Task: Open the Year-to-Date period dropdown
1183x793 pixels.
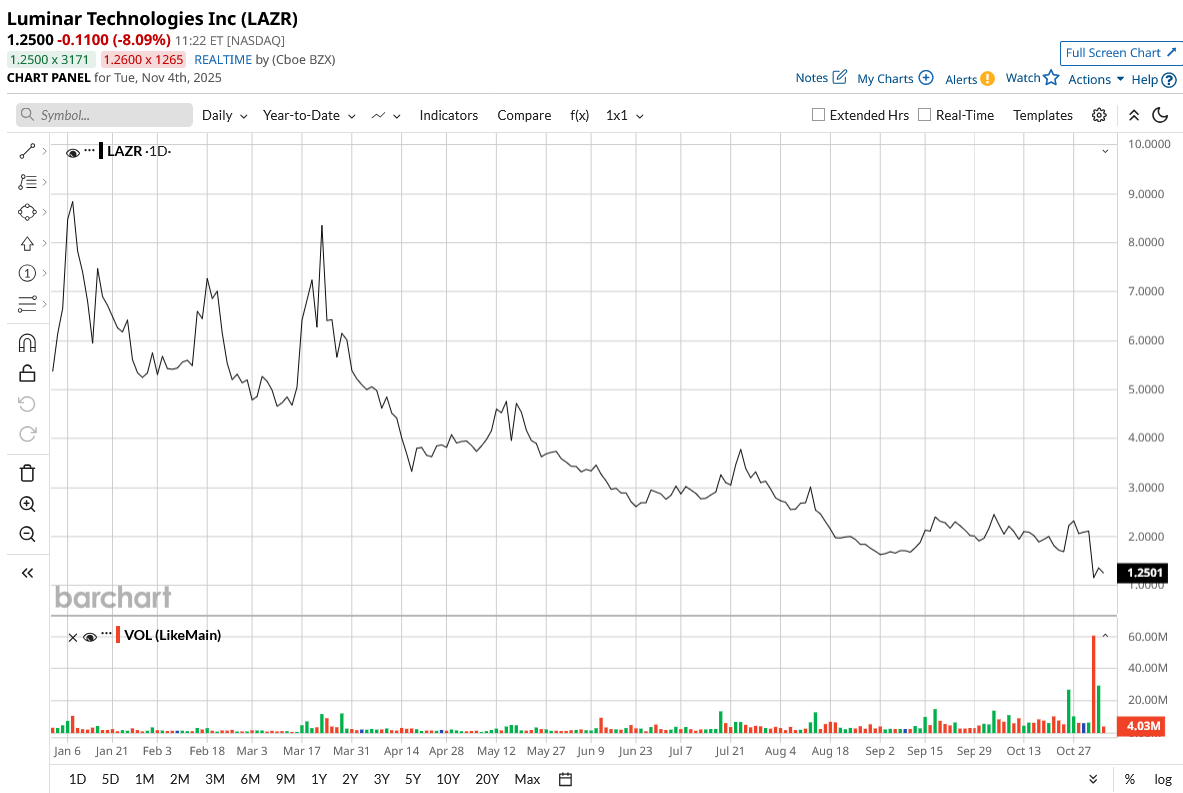Action: pyautogui.click(x=309, y=115)
